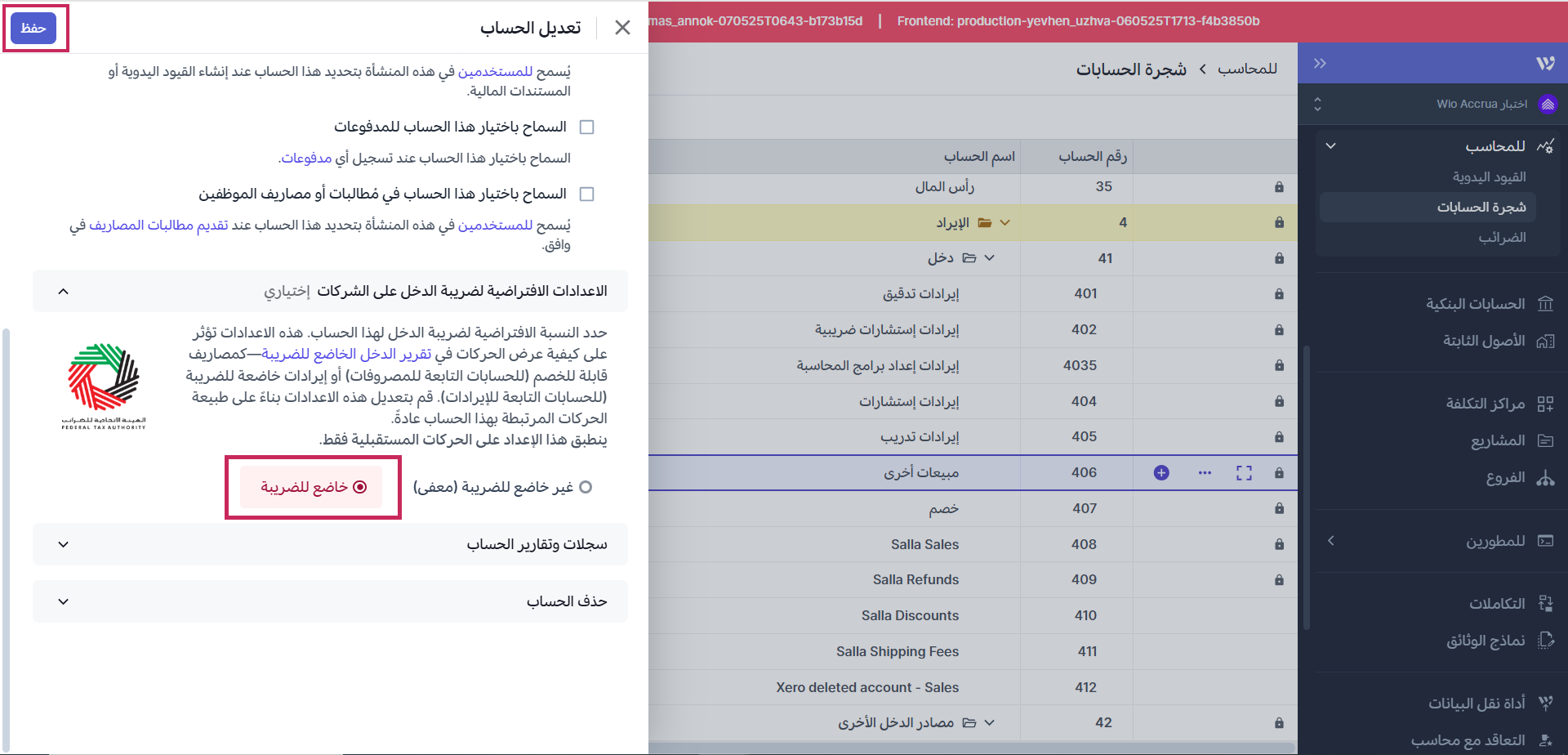Screen dimensions: 1568x755
Task: Click the bank accounts icon in the sidebar
Action: point(1545,304)
